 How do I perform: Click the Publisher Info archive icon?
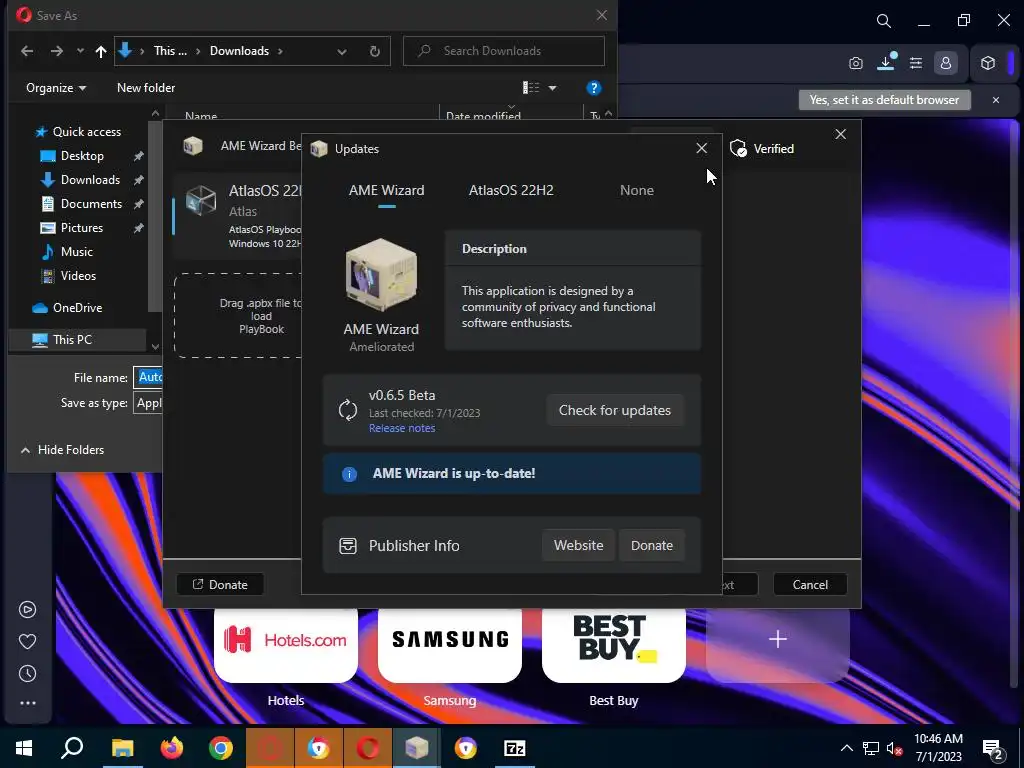pyautogui.click(x=348, y=546)
